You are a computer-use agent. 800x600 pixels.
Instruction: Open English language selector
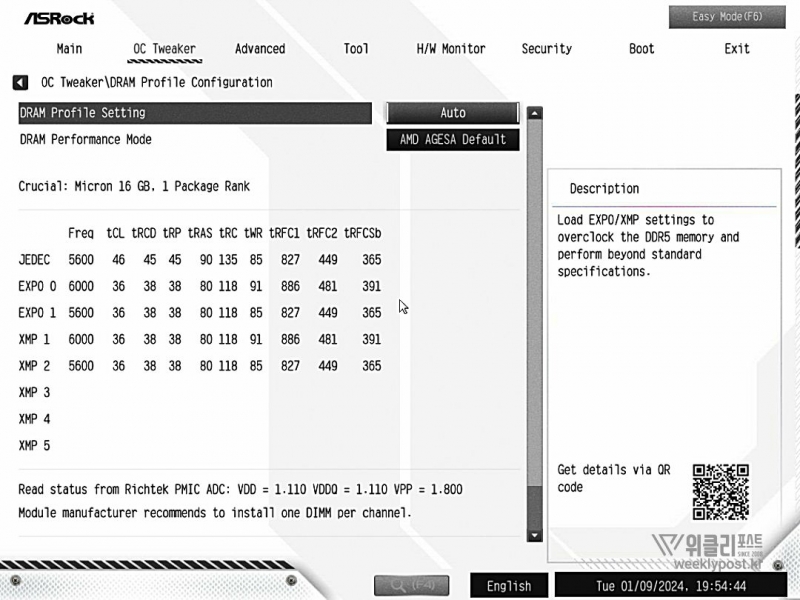tap(509, 586)
